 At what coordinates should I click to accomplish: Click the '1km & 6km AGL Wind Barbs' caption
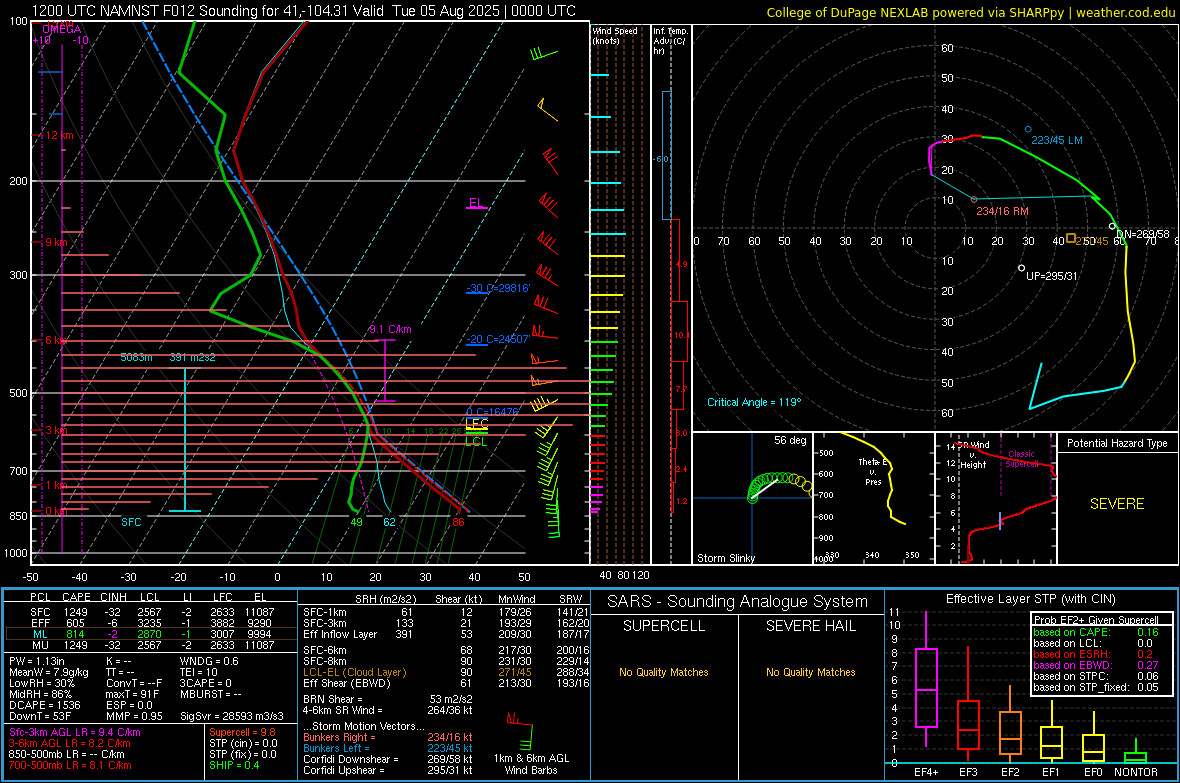(531, 764)
